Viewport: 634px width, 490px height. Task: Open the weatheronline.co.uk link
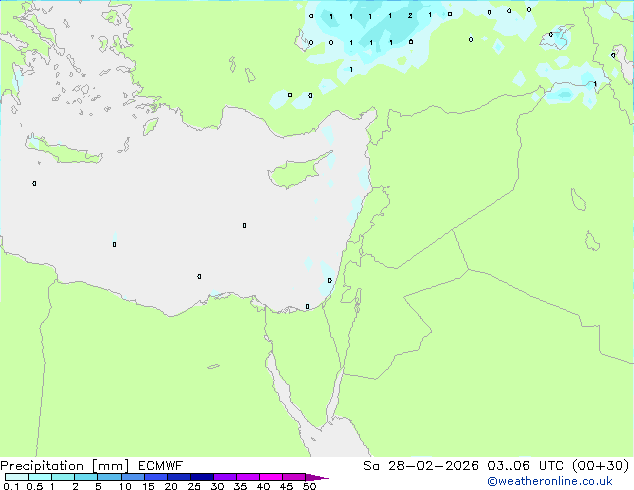pyautogui.click(x=550, y=481)
